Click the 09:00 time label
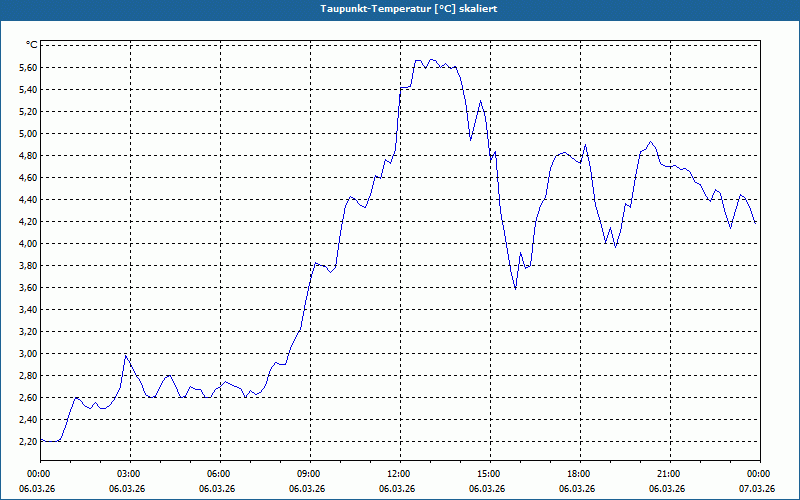Viewport: 800px width, 500px height. (x=310, y=474)
